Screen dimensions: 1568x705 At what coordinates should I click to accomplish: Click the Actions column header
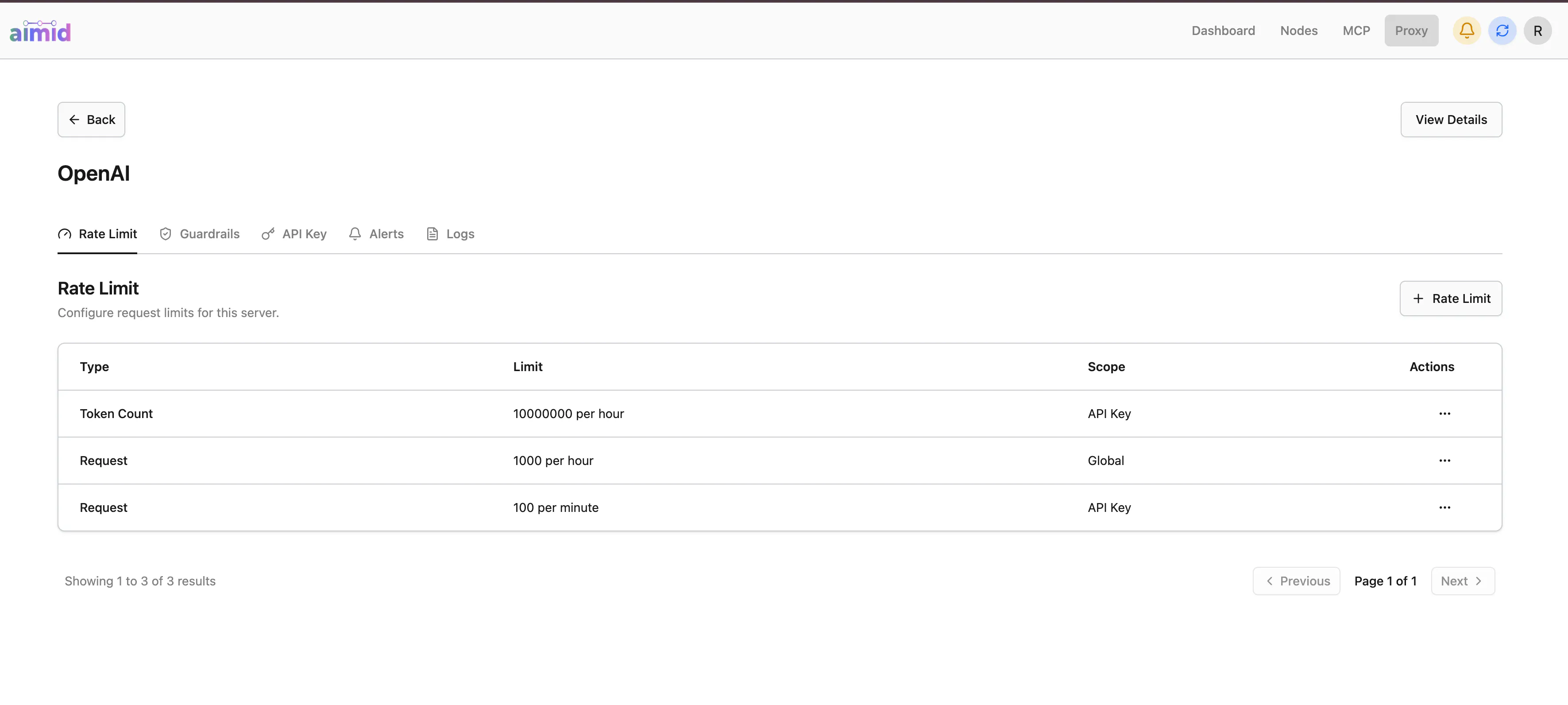coord(1432,367)
